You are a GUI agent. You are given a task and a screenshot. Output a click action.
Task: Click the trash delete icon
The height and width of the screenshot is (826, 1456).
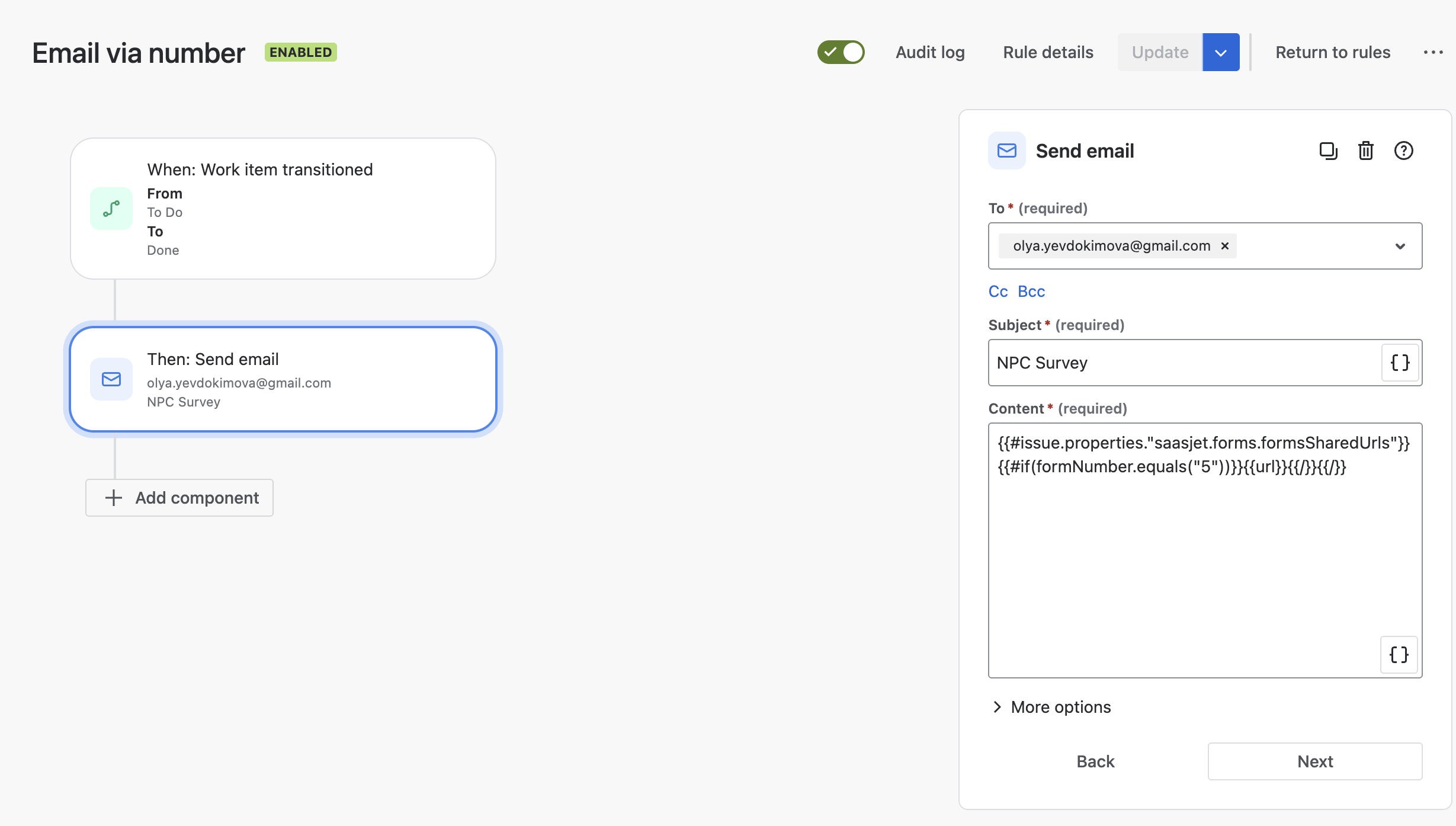pos(1366,151)
